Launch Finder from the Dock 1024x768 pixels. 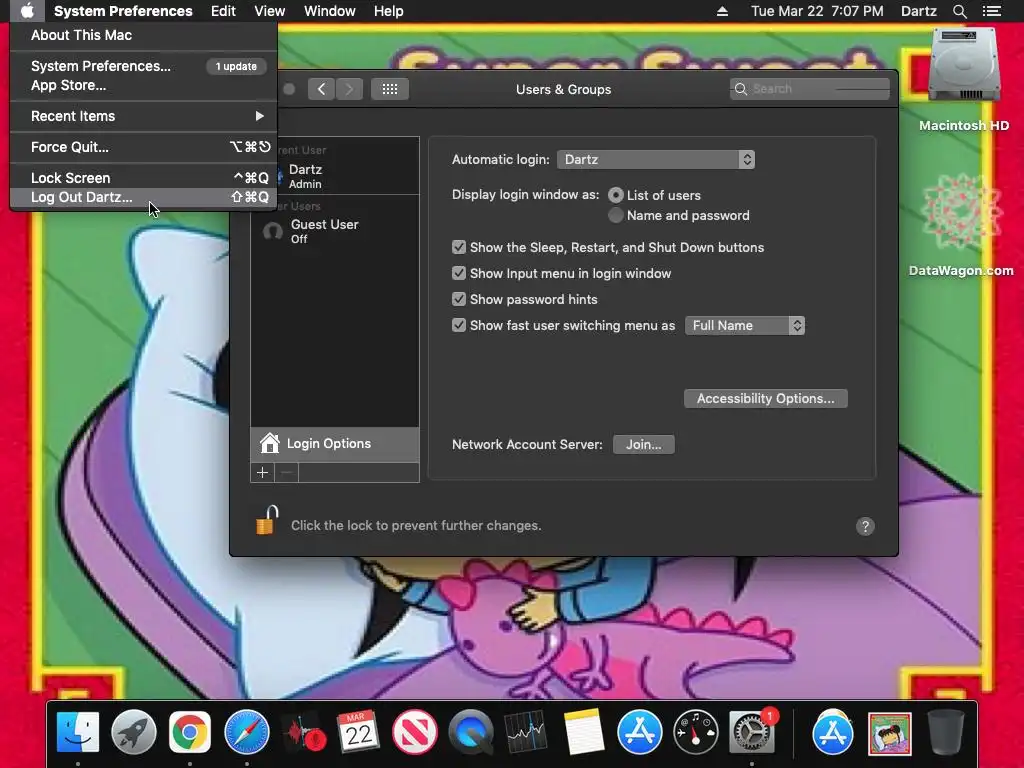(x=78, y=732)
